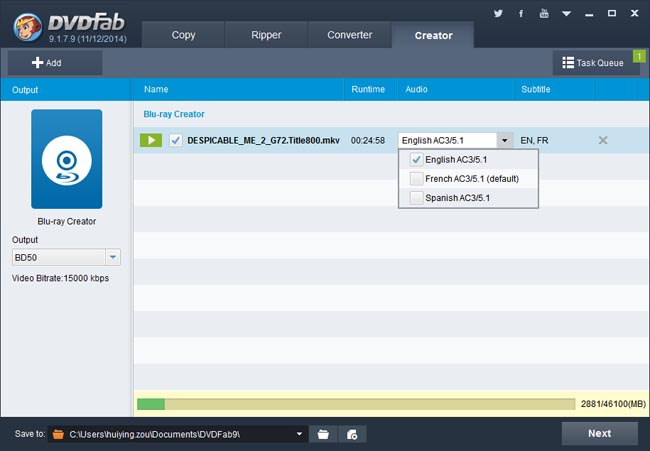The image size is (650, 451).
Task: Uncheck English AC3/5.1 audio track
Action: (416, 160)
